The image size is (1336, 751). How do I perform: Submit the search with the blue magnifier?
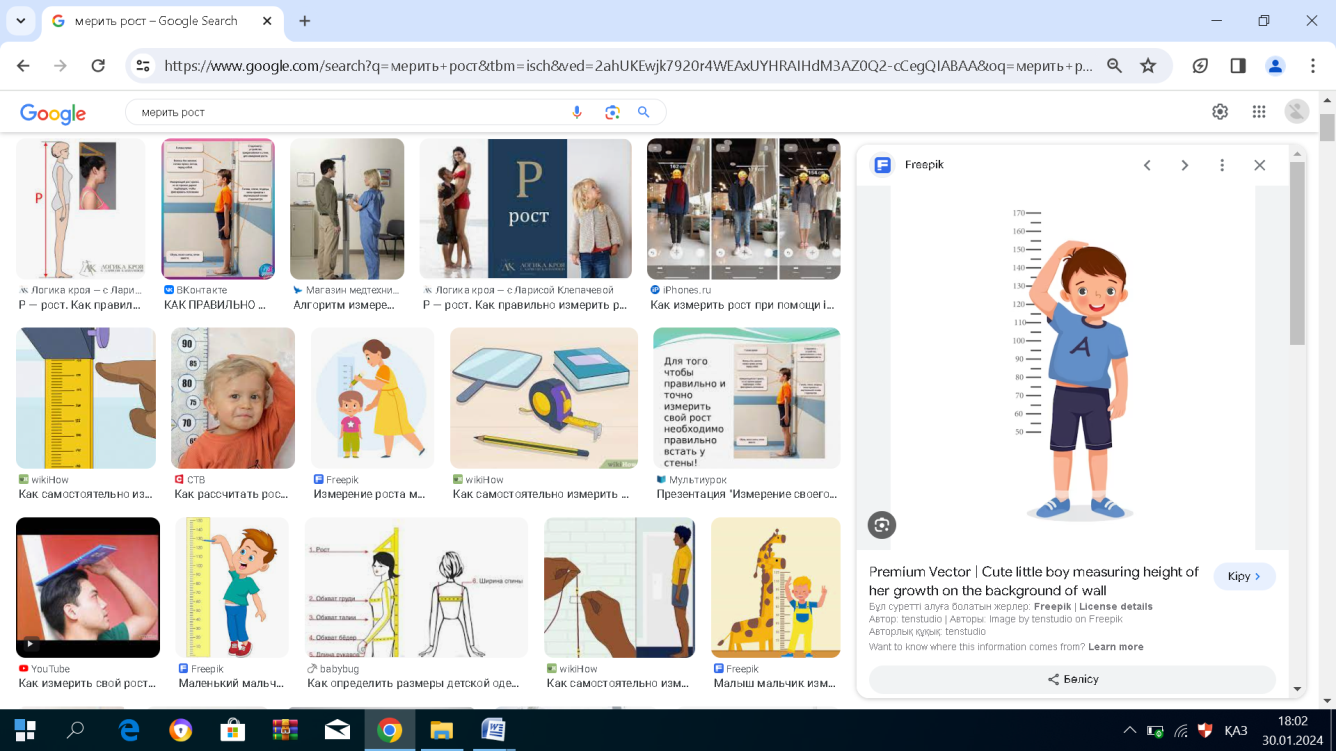point(644,112)
